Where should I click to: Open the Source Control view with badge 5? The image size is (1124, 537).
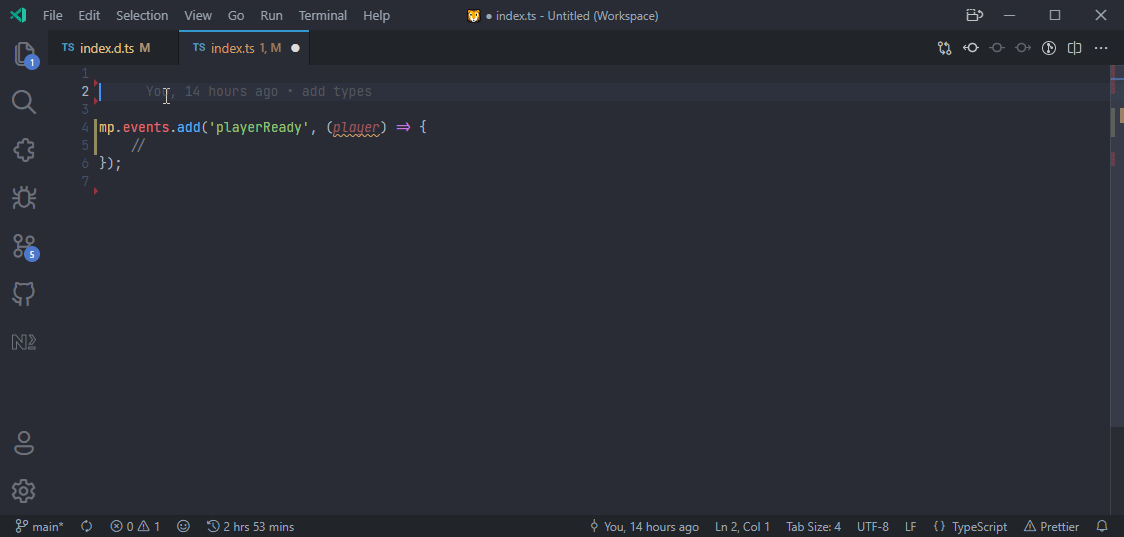tap(25, 247)
